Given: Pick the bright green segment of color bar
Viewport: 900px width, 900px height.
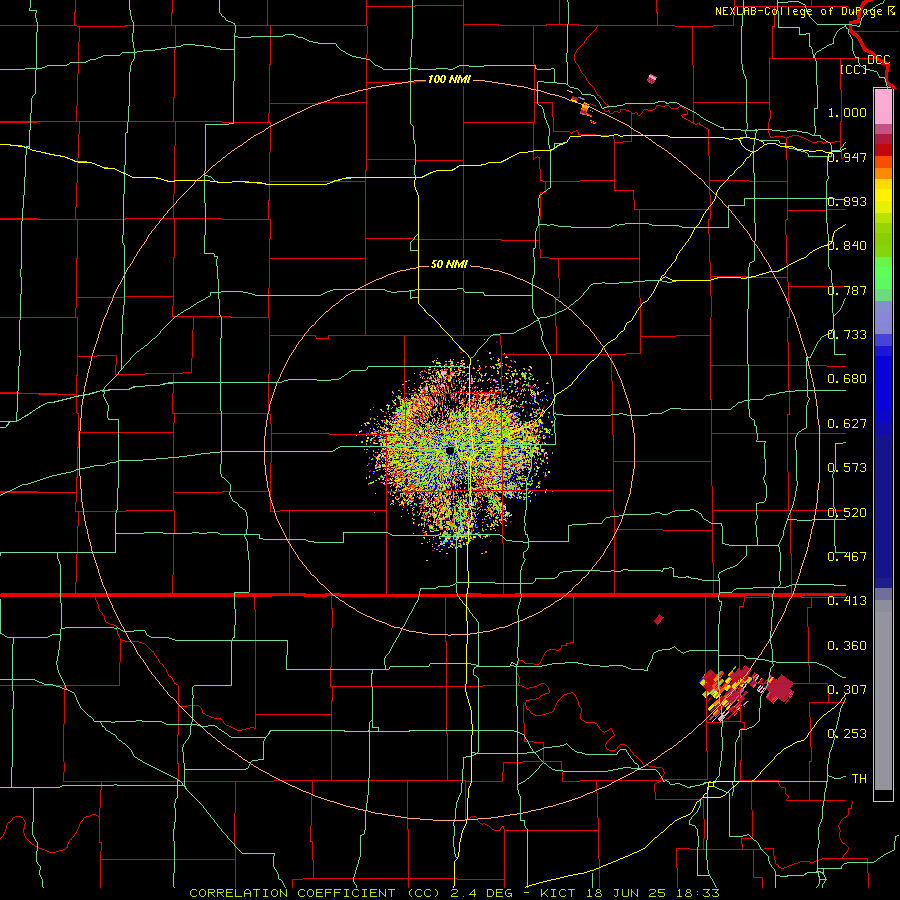Looking at the screenshot, I should (x=883, y=273).
